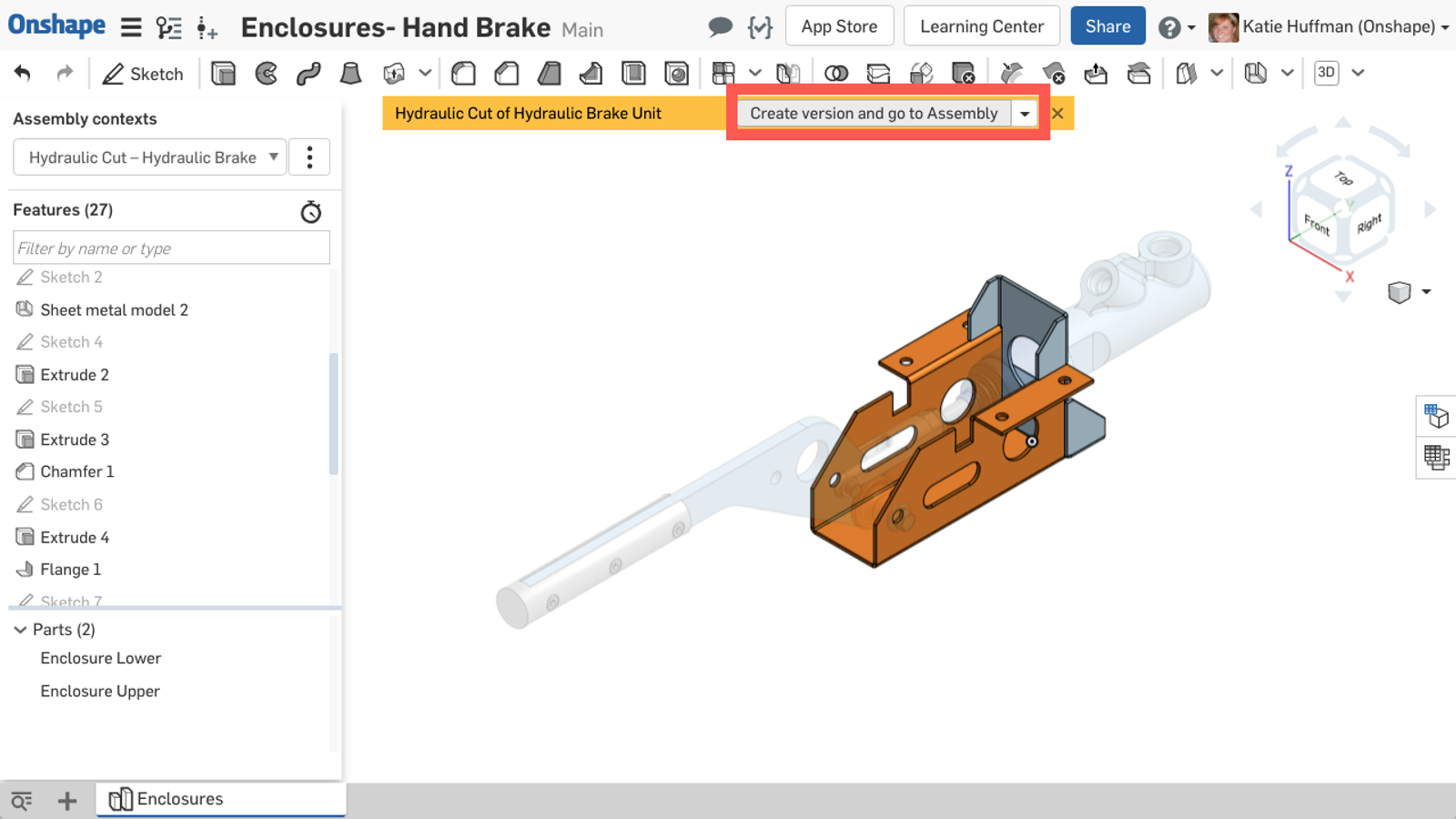
Task: Open the Assembly contexts three-dot menu
Action: (x=309, y=157)
